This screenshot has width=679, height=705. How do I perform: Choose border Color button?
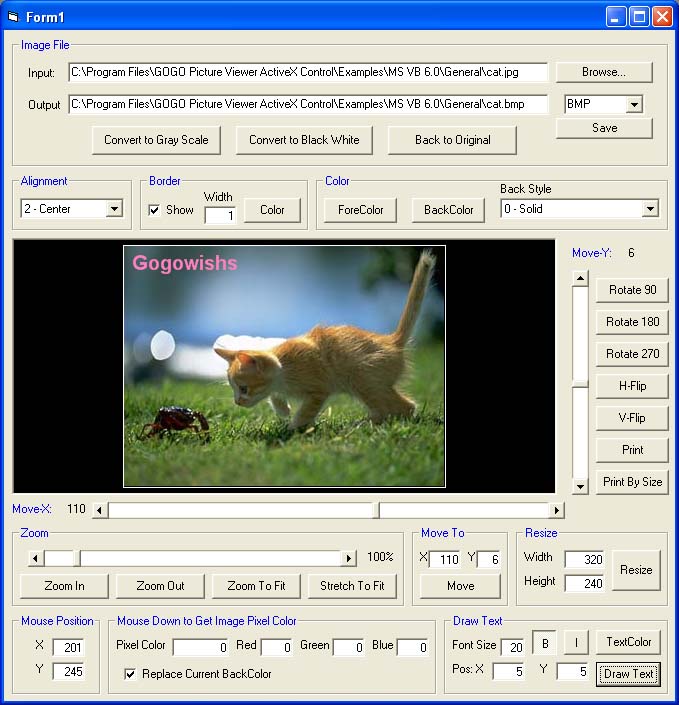272,210
